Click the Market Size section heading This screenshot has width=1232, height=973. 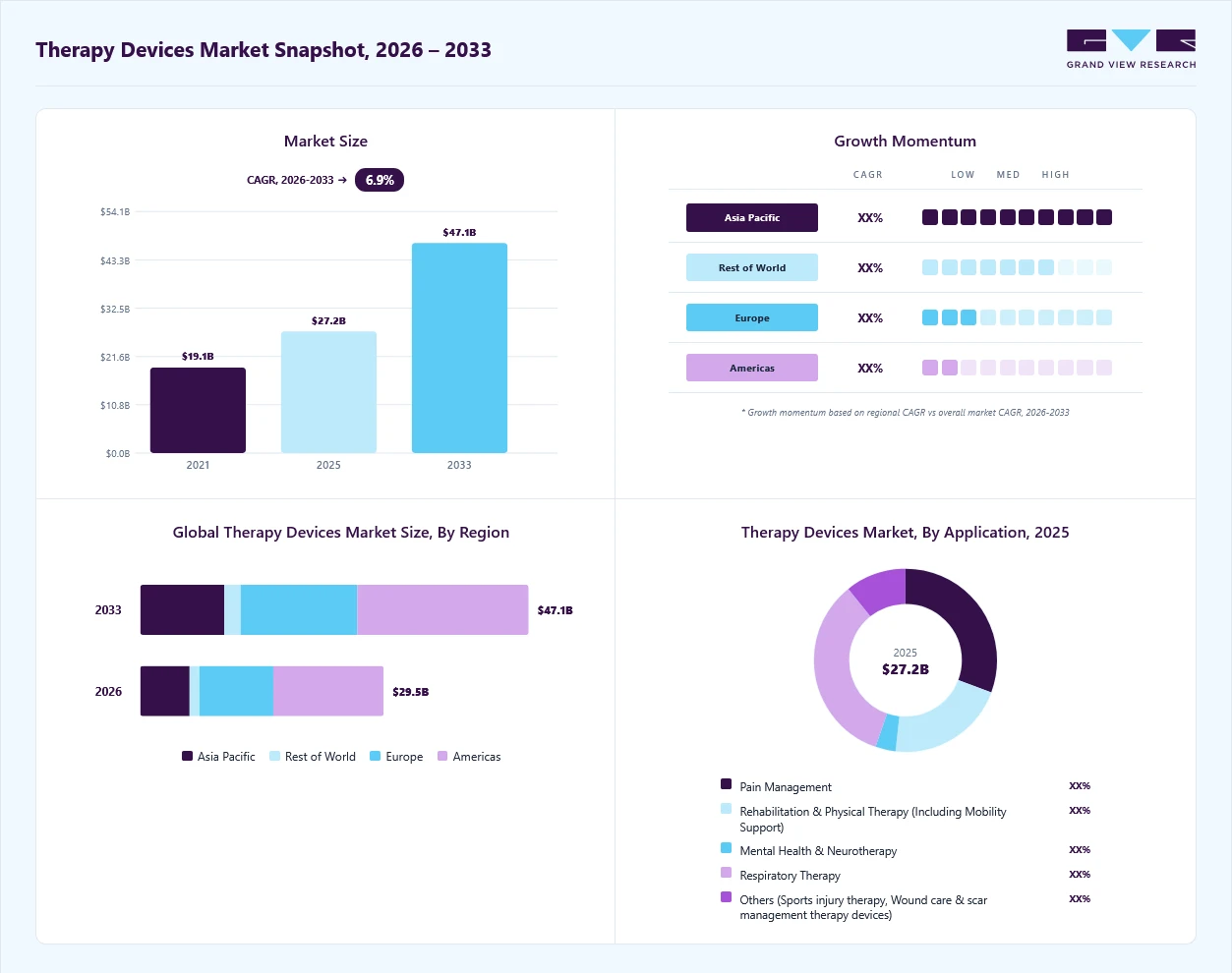[x=325, y=142]
